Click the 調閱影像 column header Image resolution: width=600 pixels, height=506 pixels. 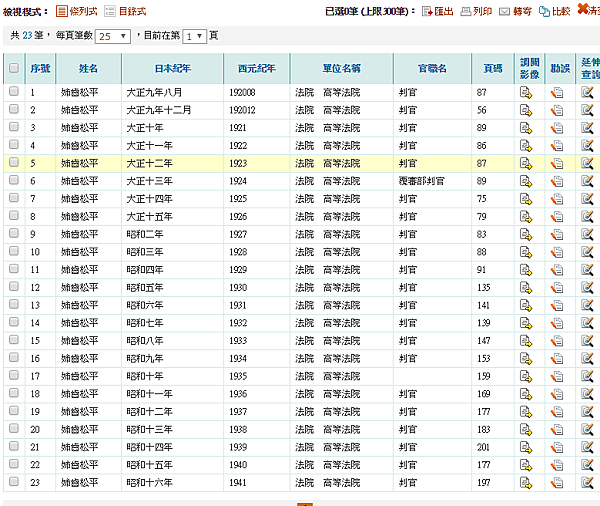click(530, 68)
